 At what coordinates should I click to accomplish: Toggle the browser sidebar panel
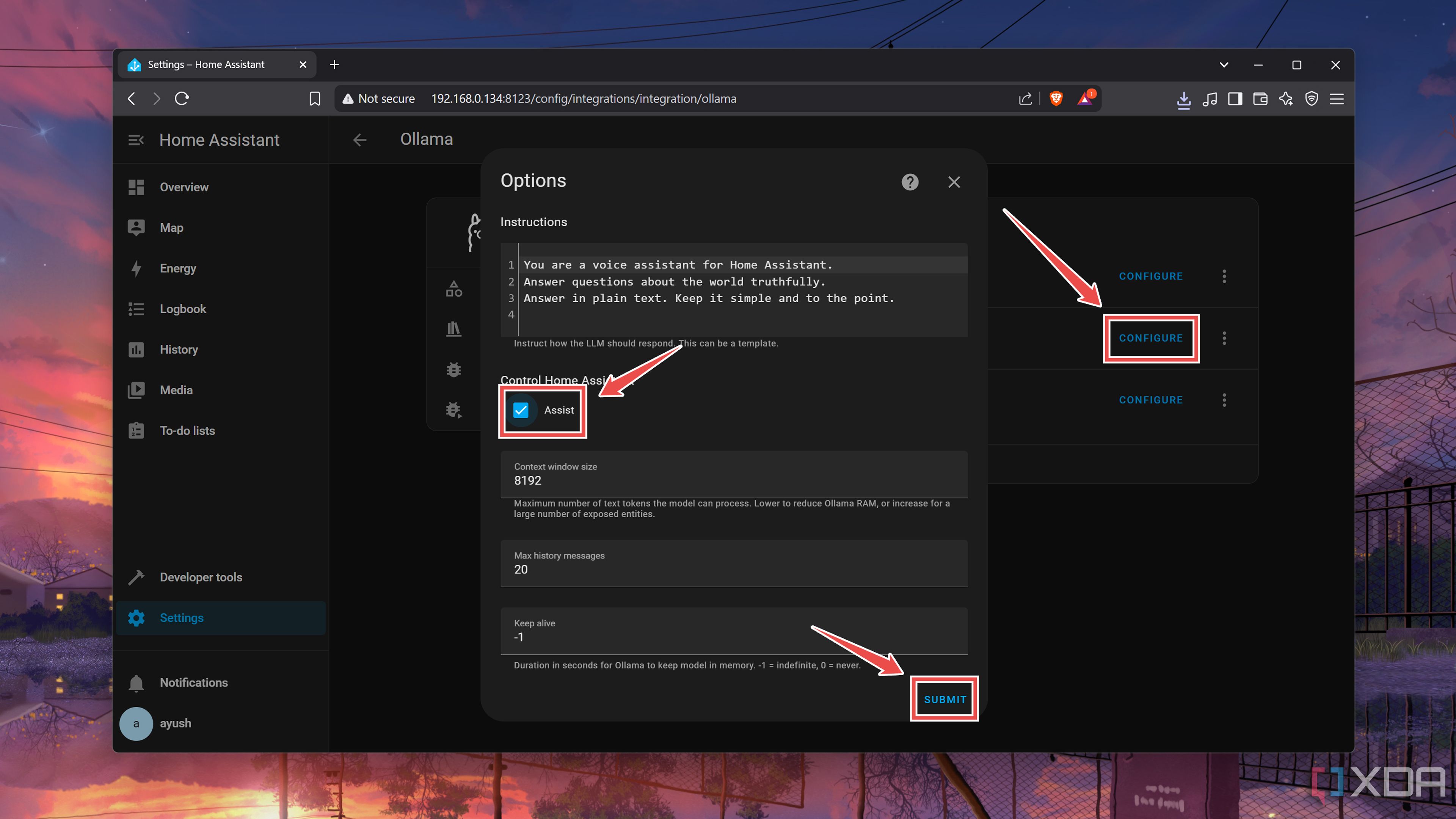[x=1235, y=99]
